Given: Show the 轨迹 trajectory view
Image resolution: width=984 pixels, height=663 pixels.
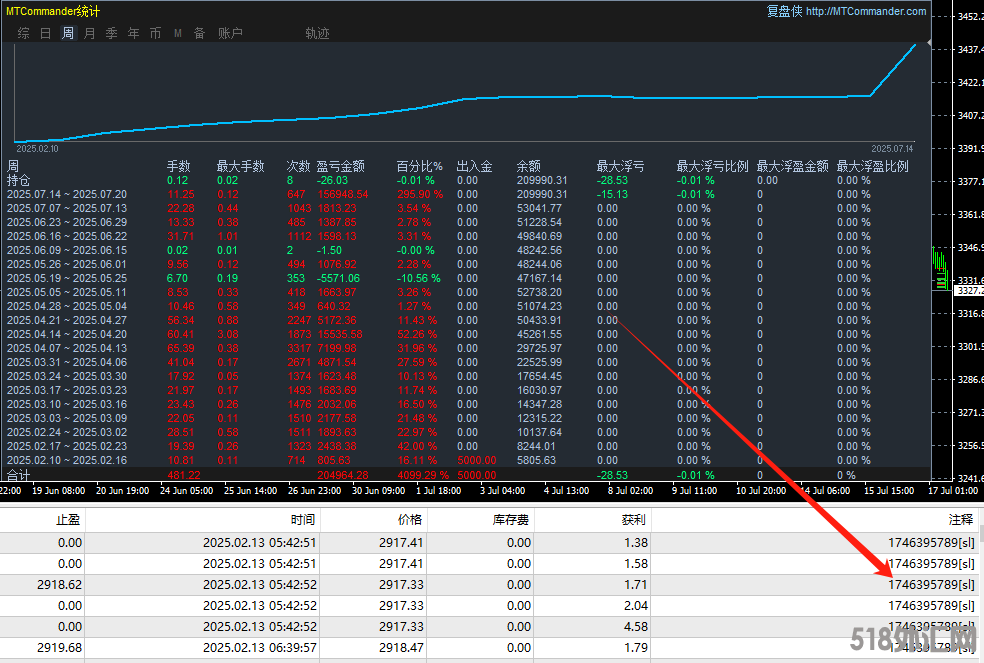Looking at the screenshot, I should pos(317,33).
